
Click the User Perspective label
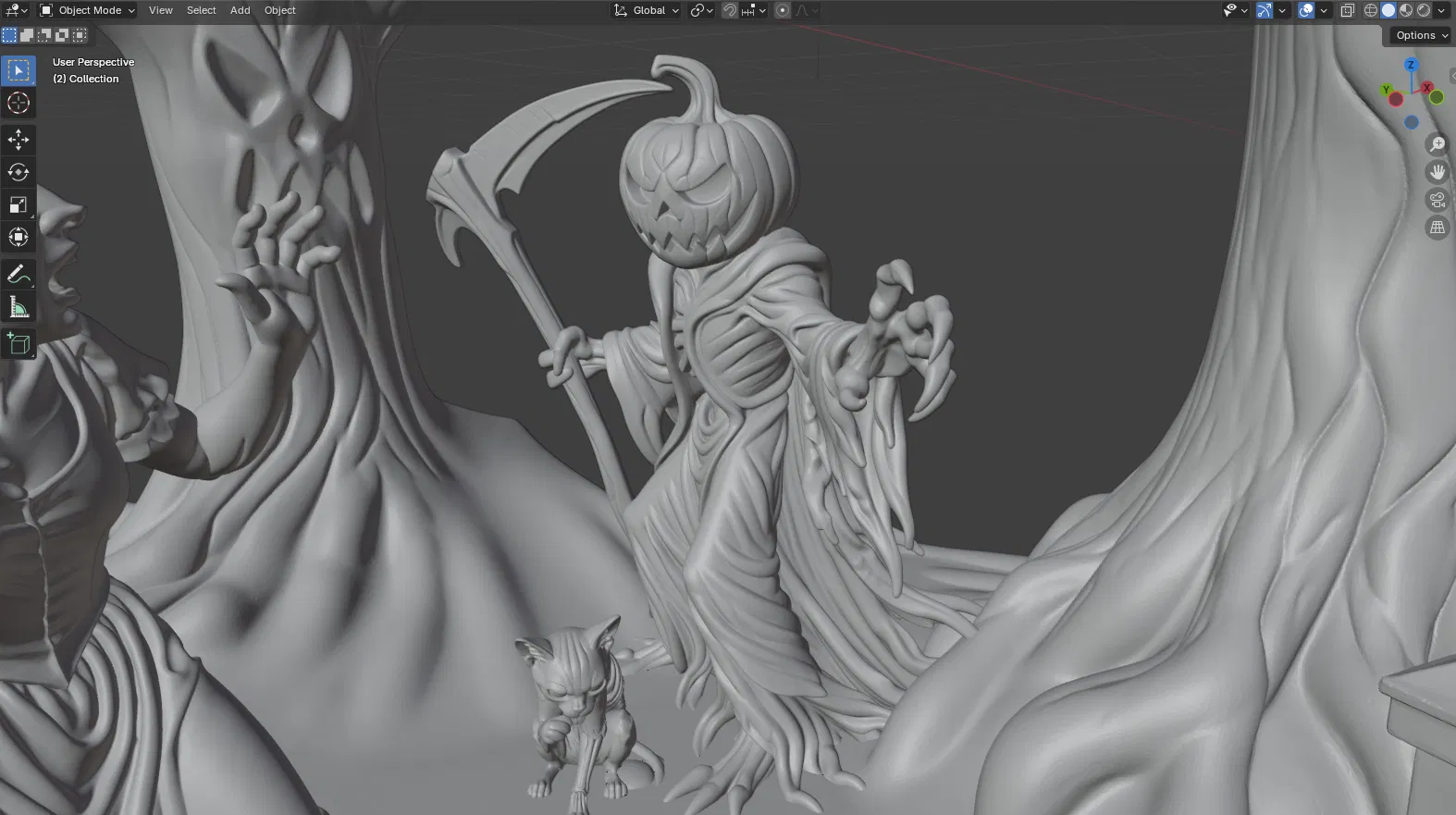pyautogui.click(x=93, y=62)
